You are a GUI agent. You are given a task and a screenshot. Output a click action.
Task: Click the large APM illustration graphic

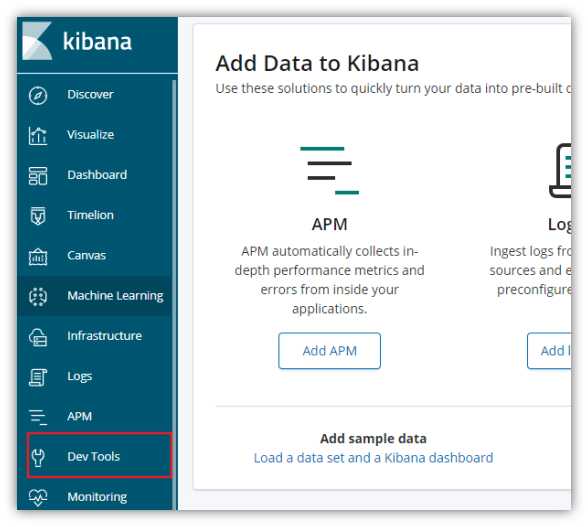[x=329, y=171]
